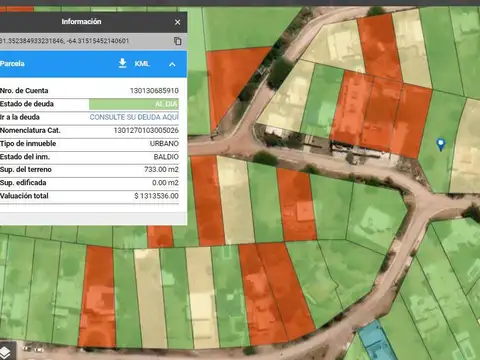Click the KML label
The height and width of the screenshot is (360, 480).
(142, 64)
